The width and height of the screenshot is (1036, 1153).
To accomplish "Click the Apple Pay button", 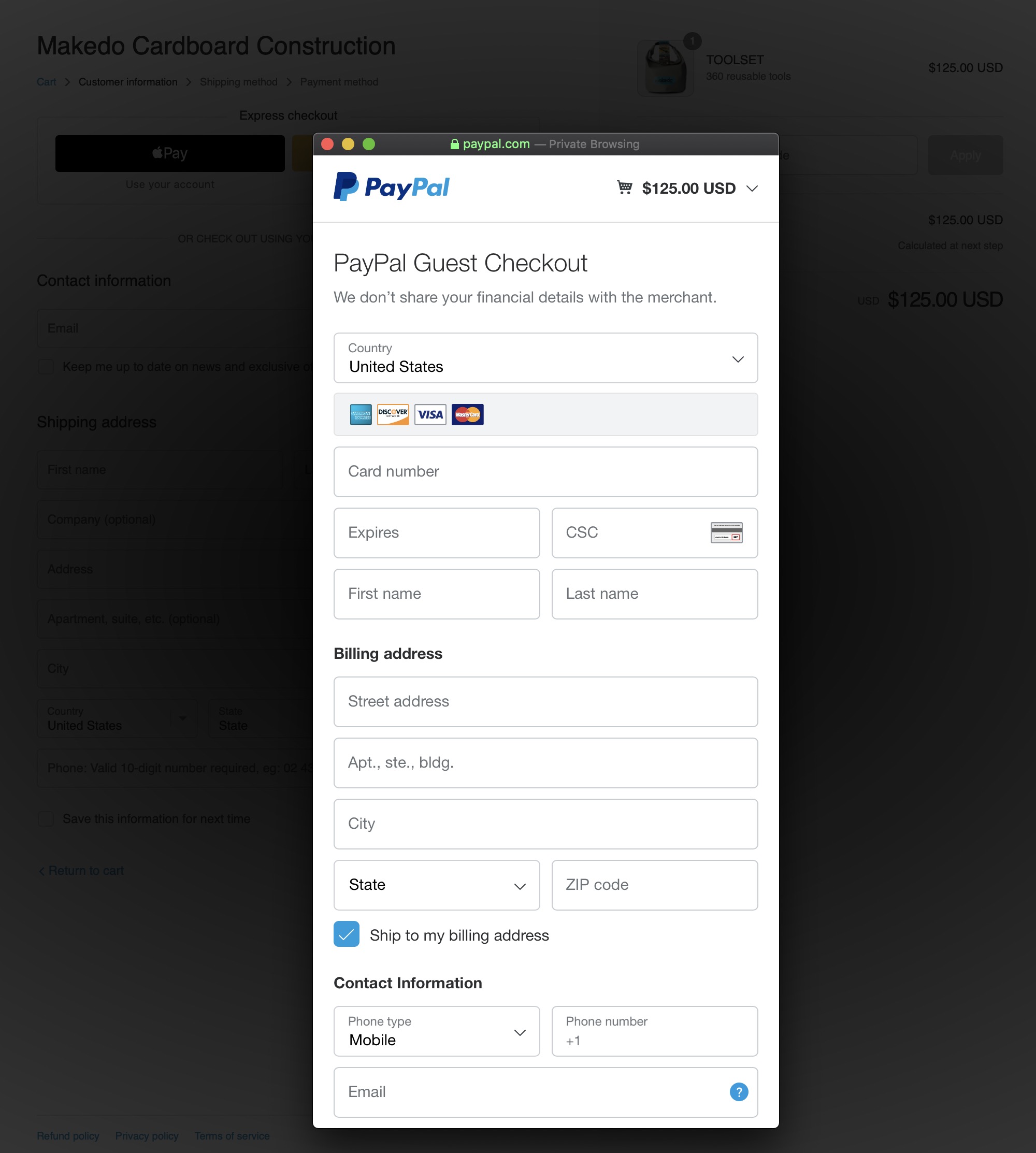I will [169, 153].
